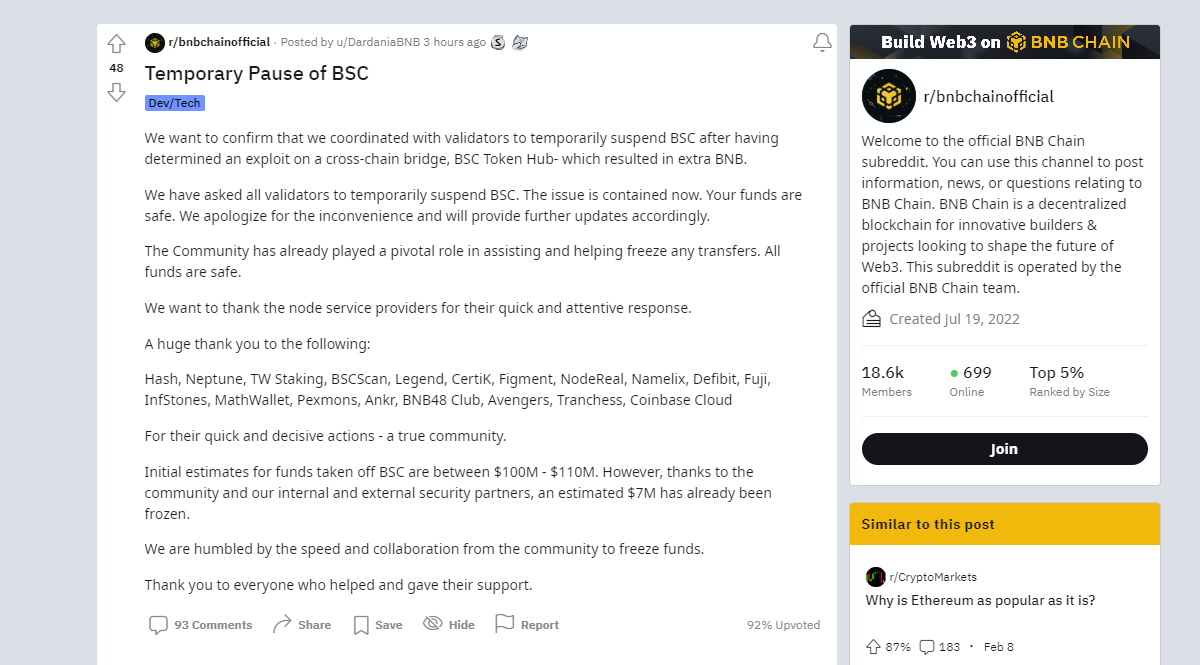This screenshot has height=665, width=1200.
Task: Upvote the Temporary Pause of BSC post
Action: click(117, 44)
